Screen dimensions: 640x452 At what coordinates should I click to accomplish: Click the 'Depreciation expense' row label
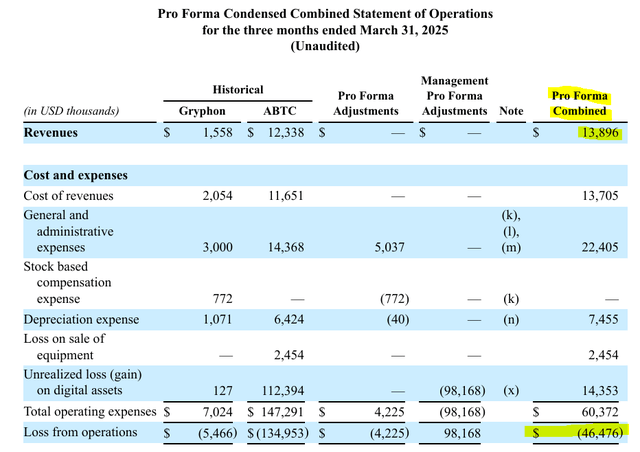81,320
